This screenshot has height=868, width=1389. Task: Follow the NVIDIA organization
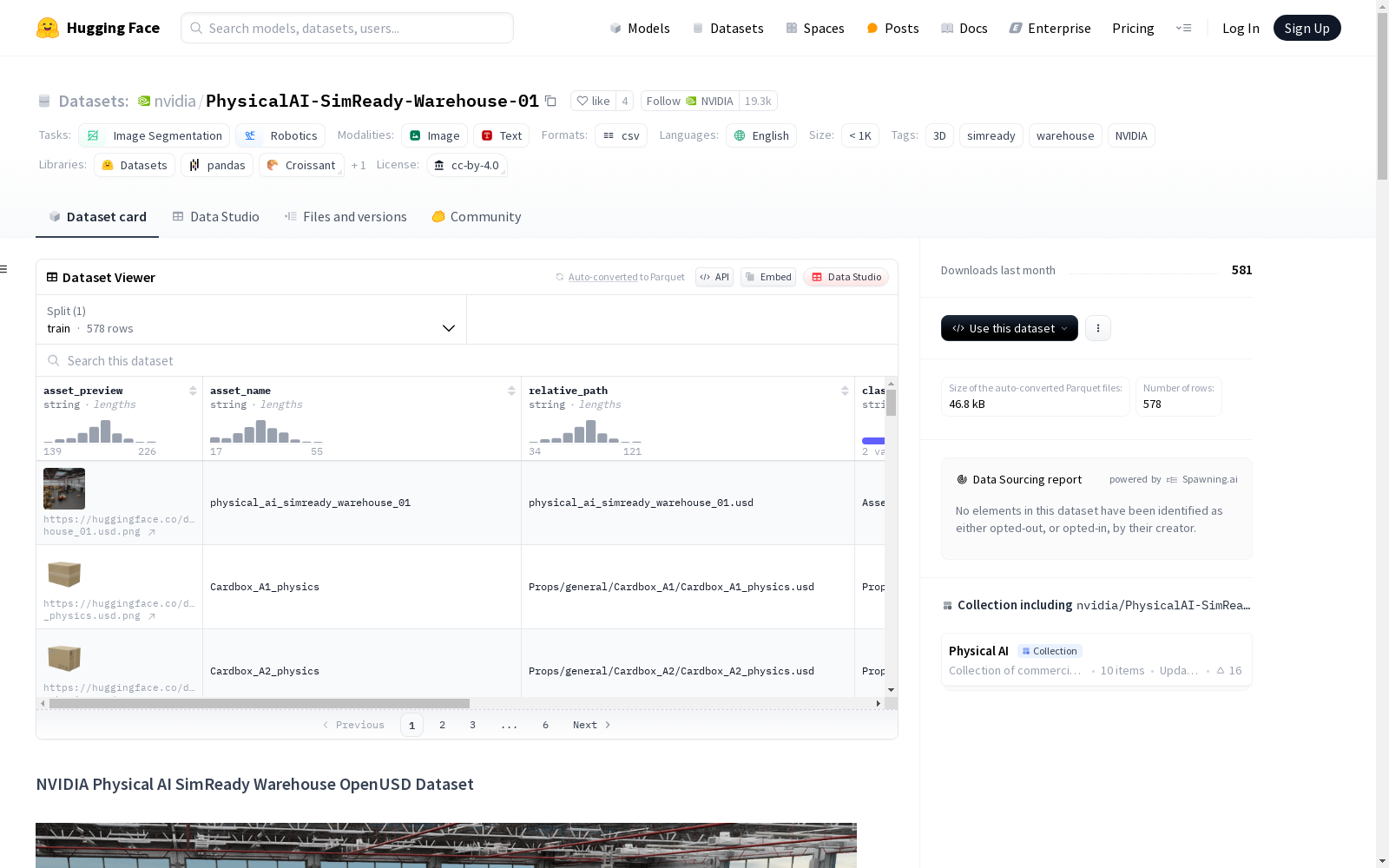[x=689, y=101]
